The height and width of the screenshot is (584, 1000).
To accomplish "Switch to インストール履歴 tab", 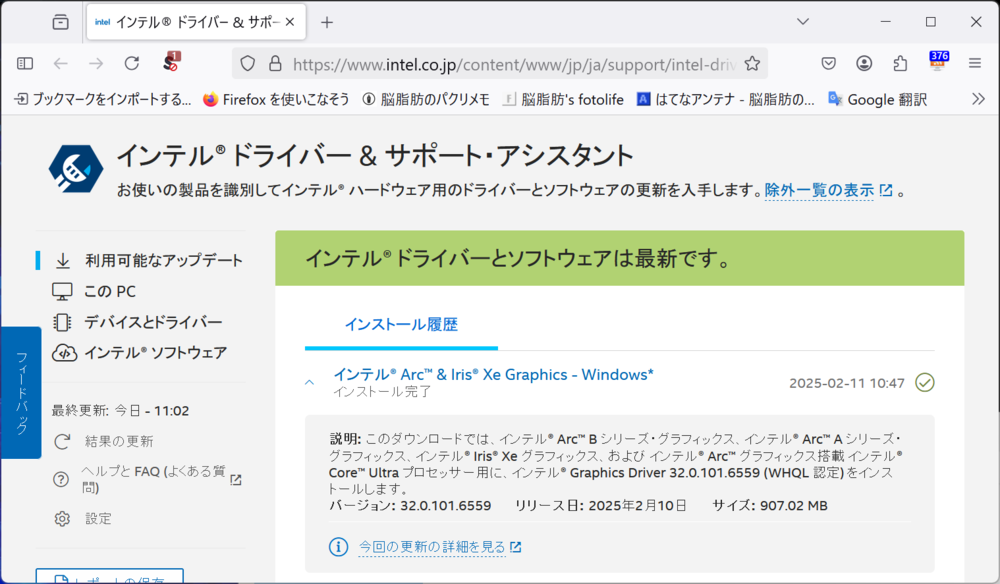I will pos(401,325).
